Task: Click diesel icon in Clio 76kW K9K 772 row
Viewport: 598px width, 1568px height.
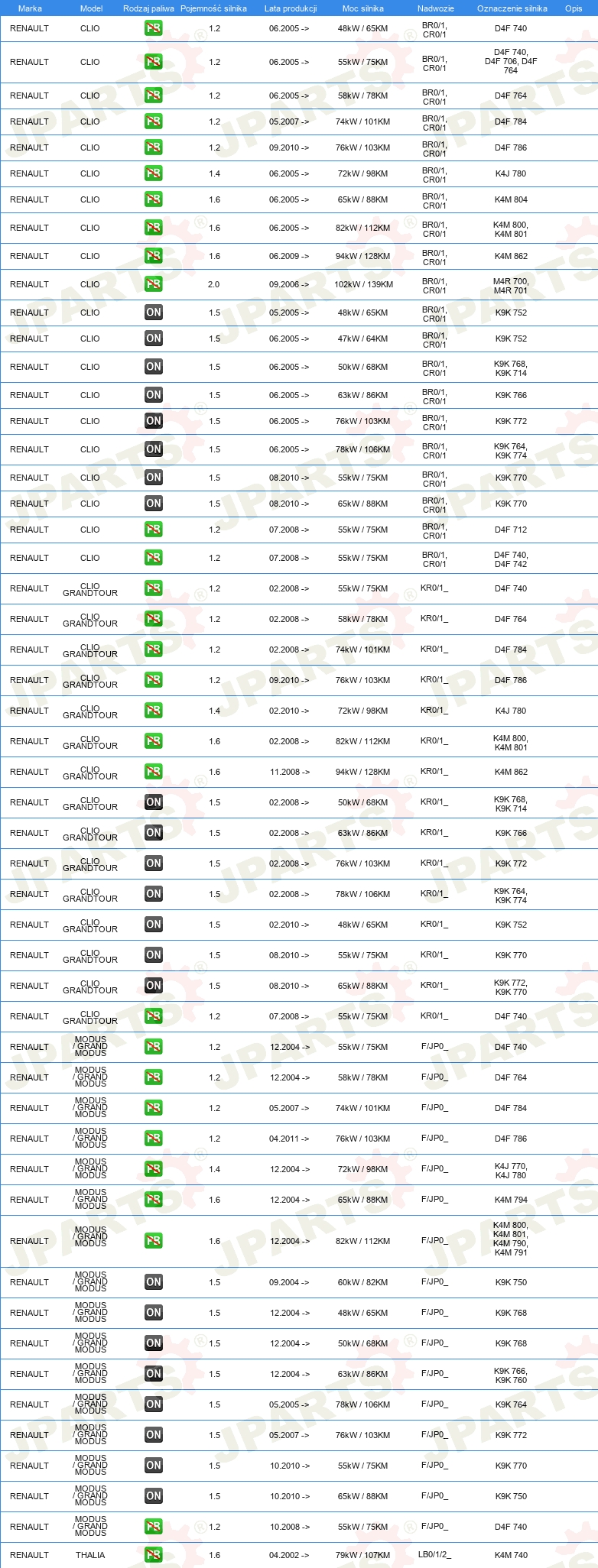Action: pyautogui.click(x=154, y=421)
